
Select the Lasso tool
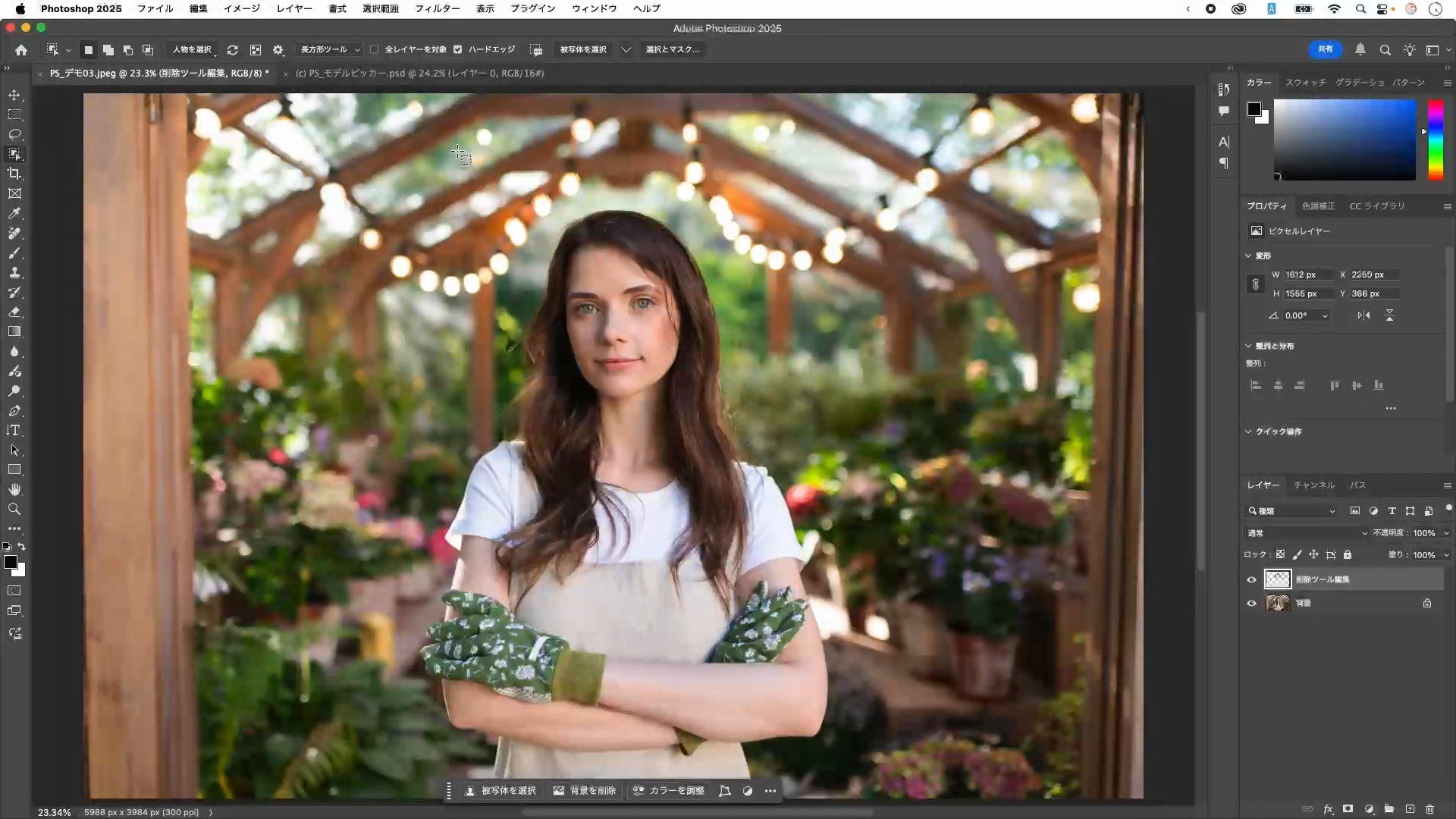click(x=14, y=134)
